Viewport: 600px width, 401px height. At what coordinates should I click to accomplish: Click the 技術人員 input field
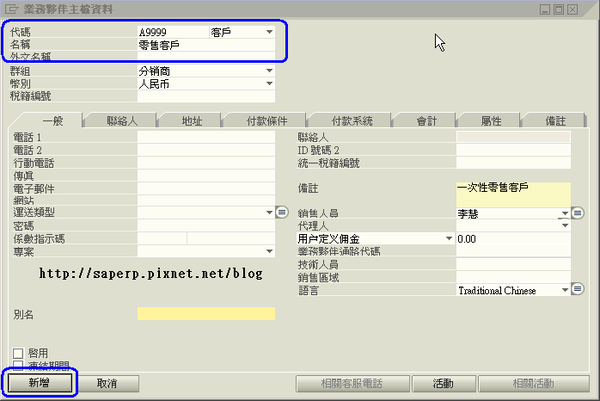(513, 264)
